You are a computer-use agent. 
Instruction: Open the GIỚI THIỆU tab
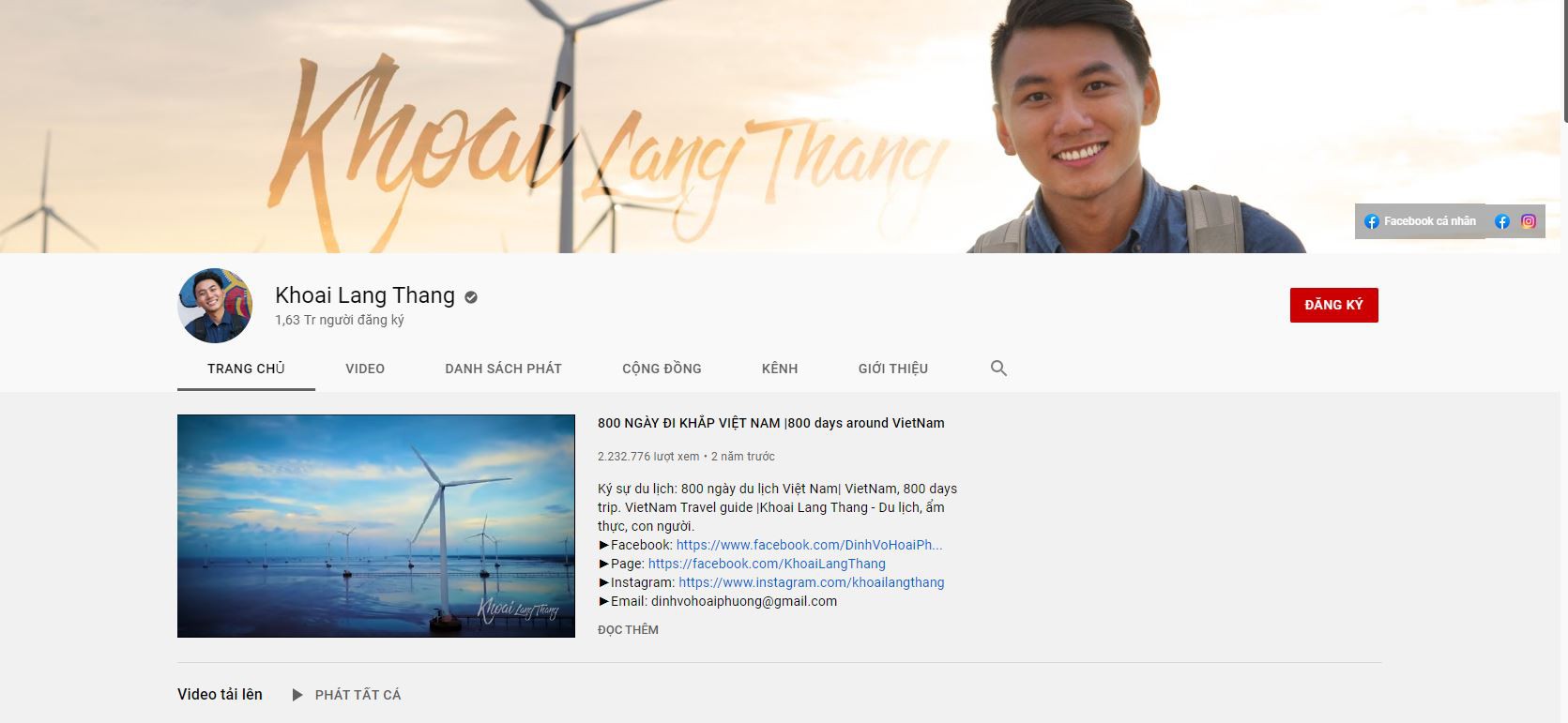(x=892, y=369)
